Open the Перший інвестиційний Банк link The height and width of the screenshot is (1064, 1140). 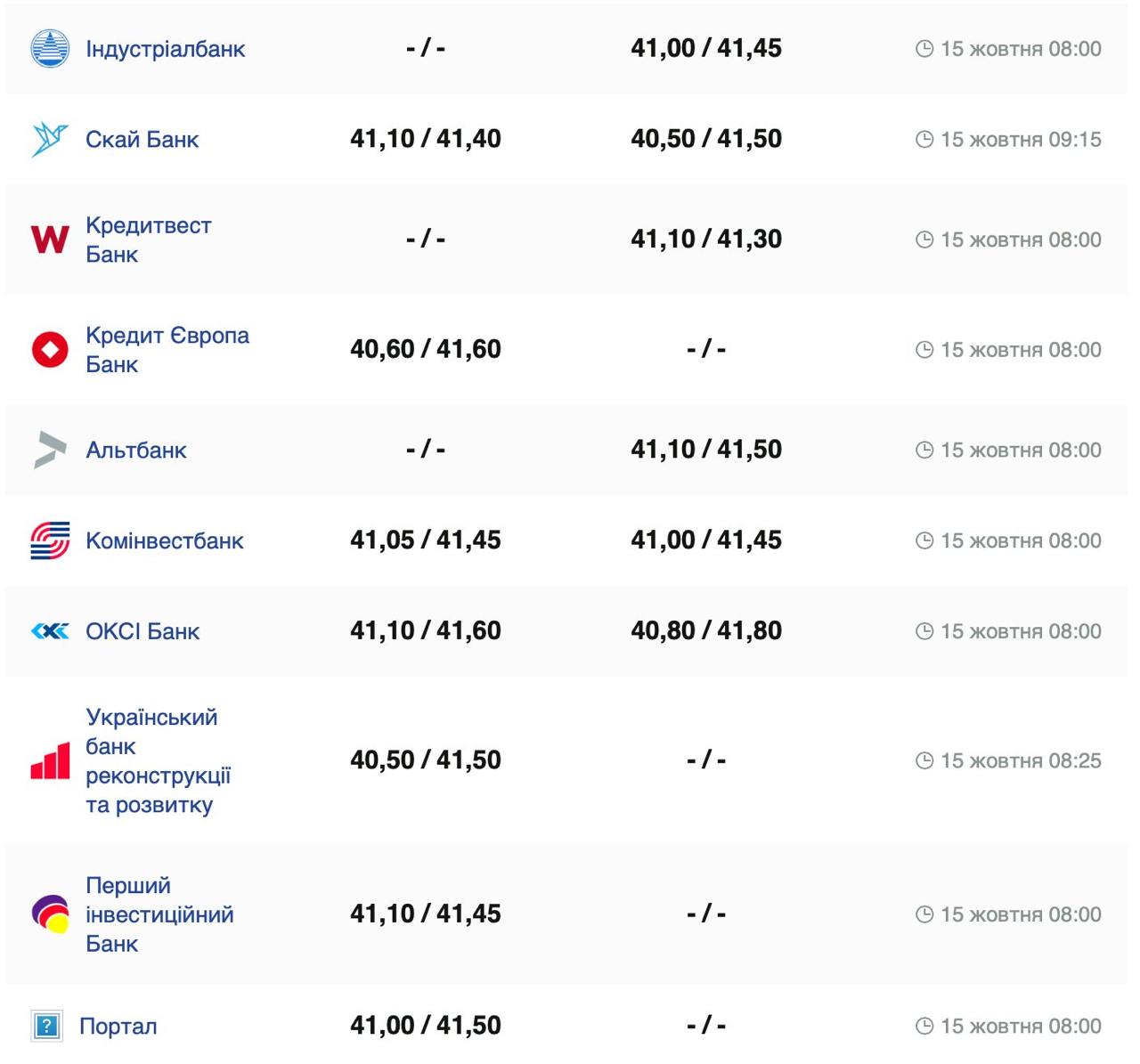(159, 914)
